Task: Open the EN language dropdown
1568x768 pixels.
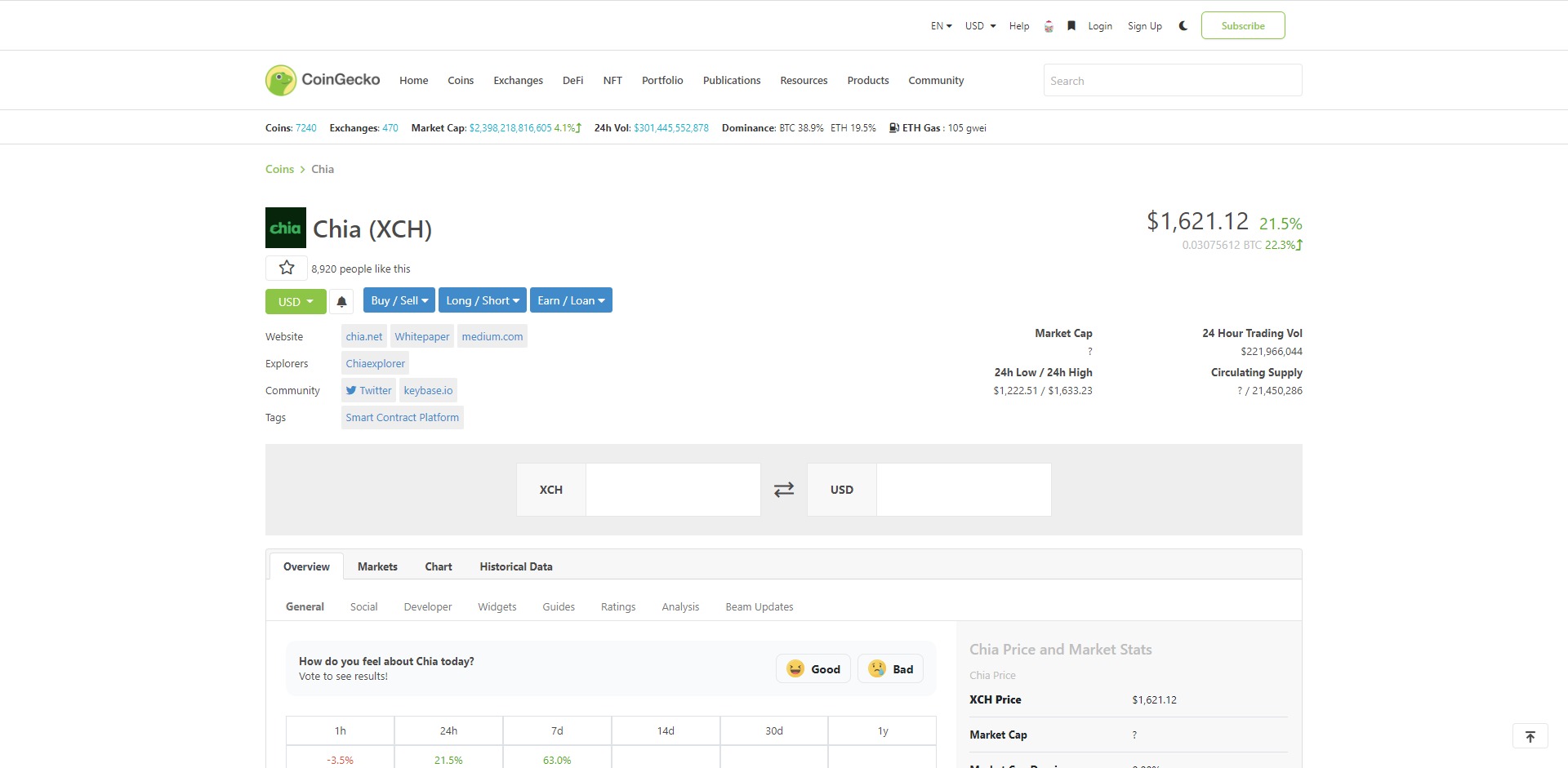Action: pos(939,25)
